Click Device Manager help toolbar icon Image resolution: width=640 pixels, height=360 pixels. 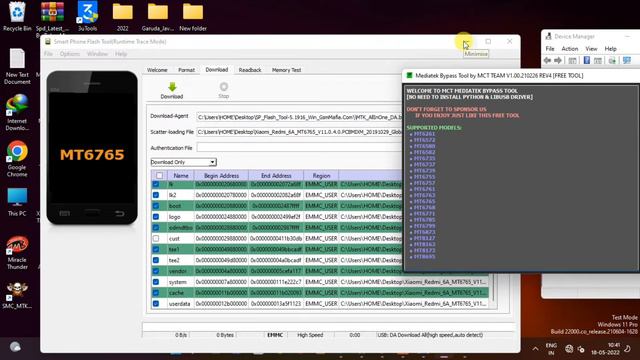[587, 60]
